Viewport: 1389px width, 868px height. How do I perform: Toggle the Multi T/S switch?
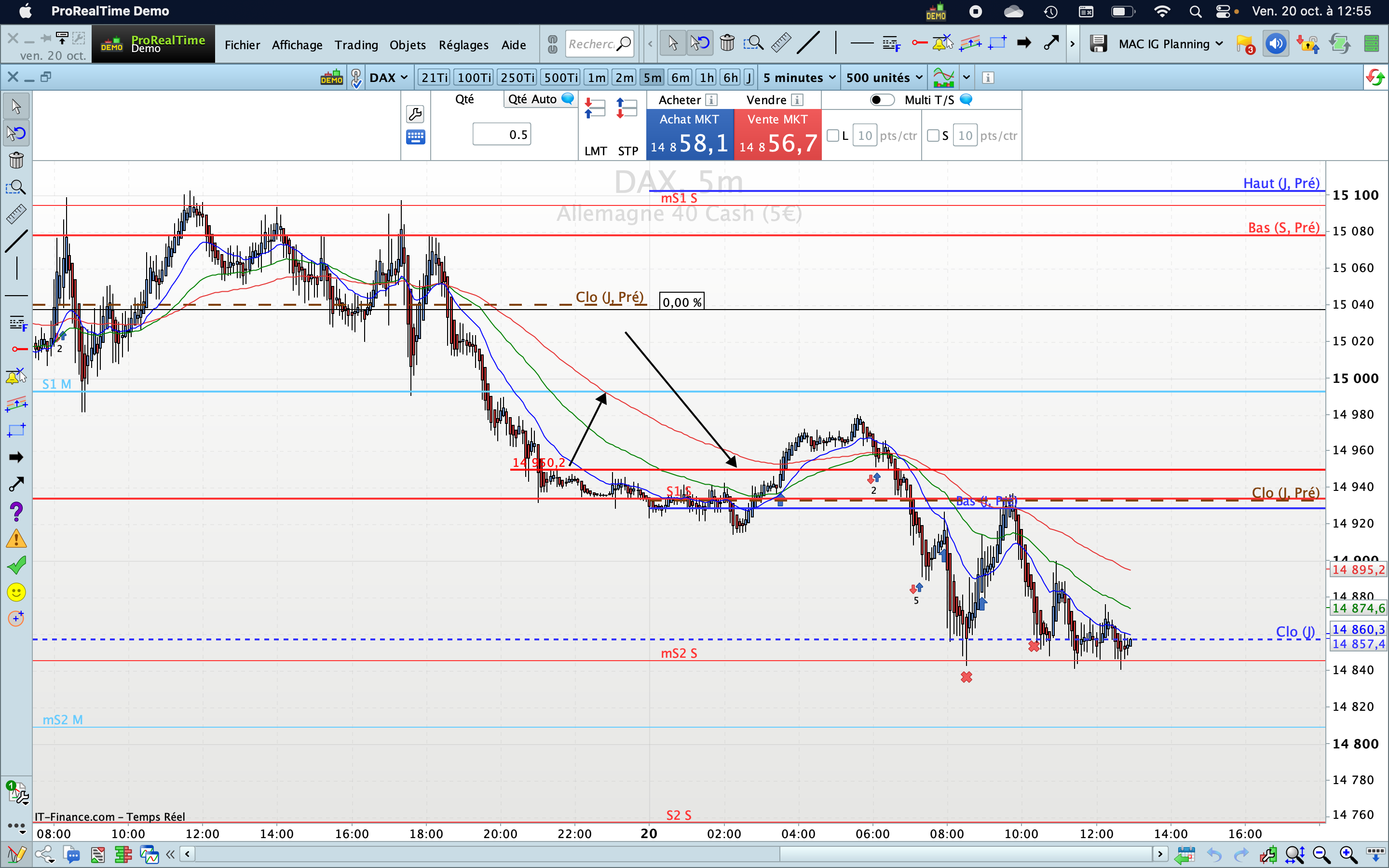(x=882, y=100)
